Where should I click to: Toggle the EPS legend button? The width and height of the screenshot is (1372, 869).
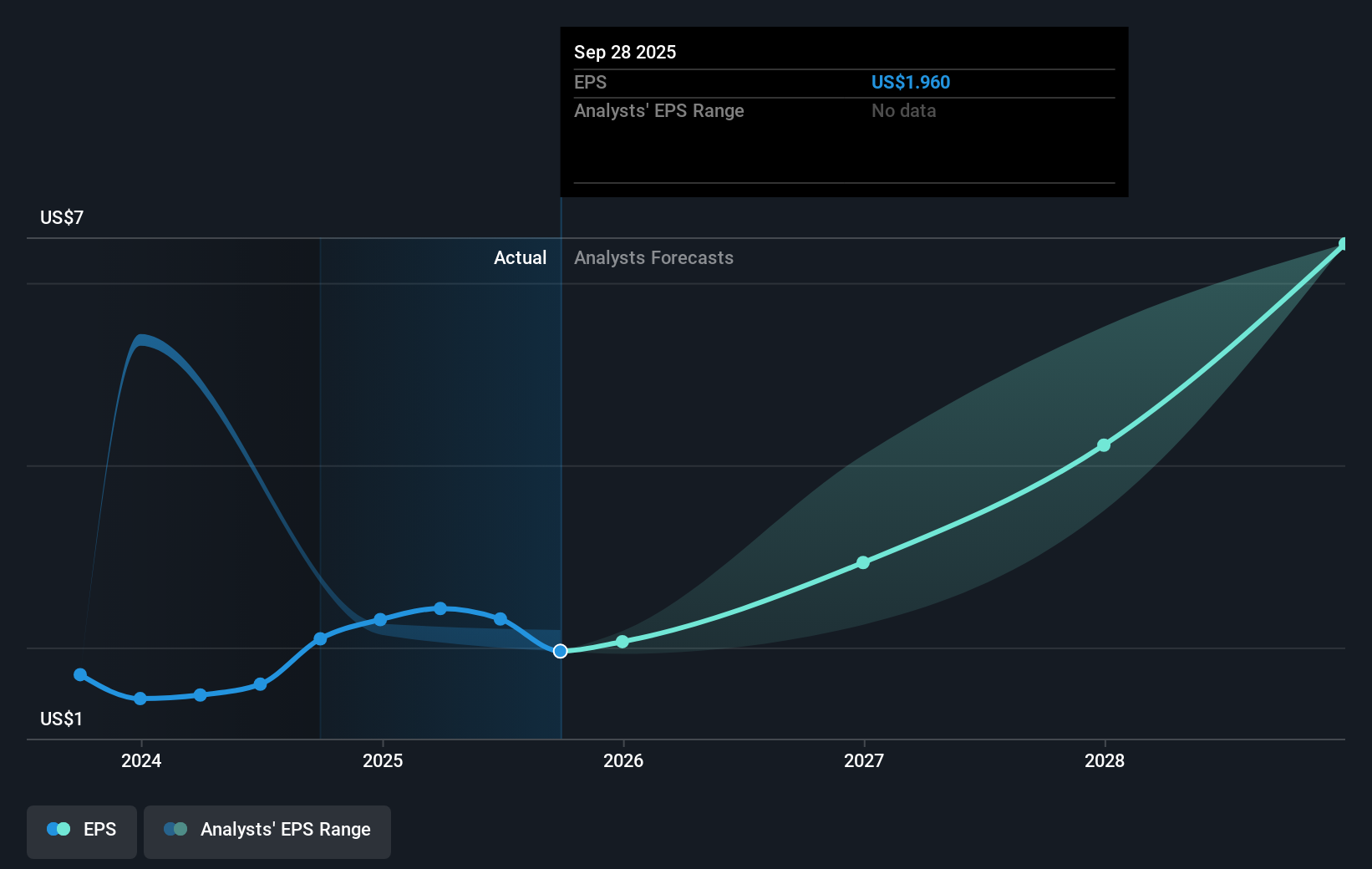coord(82,831)
